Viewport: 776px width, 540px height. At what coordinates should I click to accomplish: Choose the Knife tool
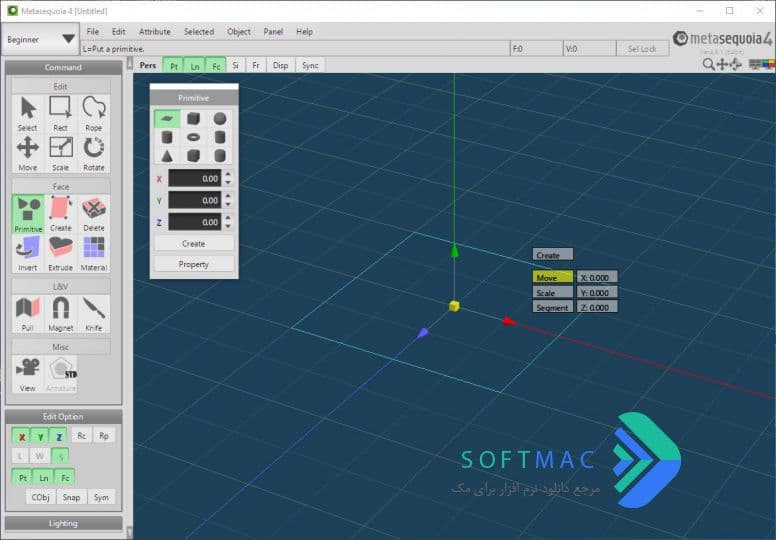coord(94,314)
